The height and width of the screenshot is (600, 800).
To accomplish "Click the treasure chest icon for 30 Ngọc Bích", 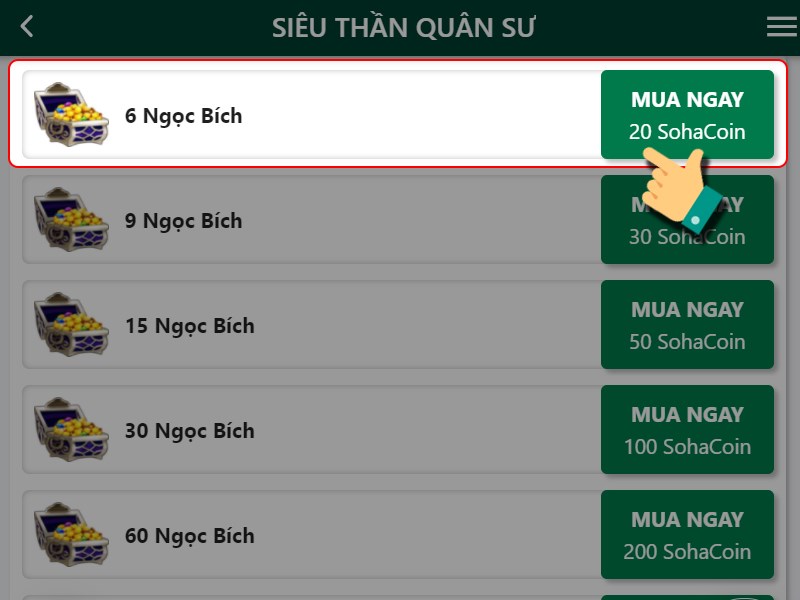I will tap(72, 430).
